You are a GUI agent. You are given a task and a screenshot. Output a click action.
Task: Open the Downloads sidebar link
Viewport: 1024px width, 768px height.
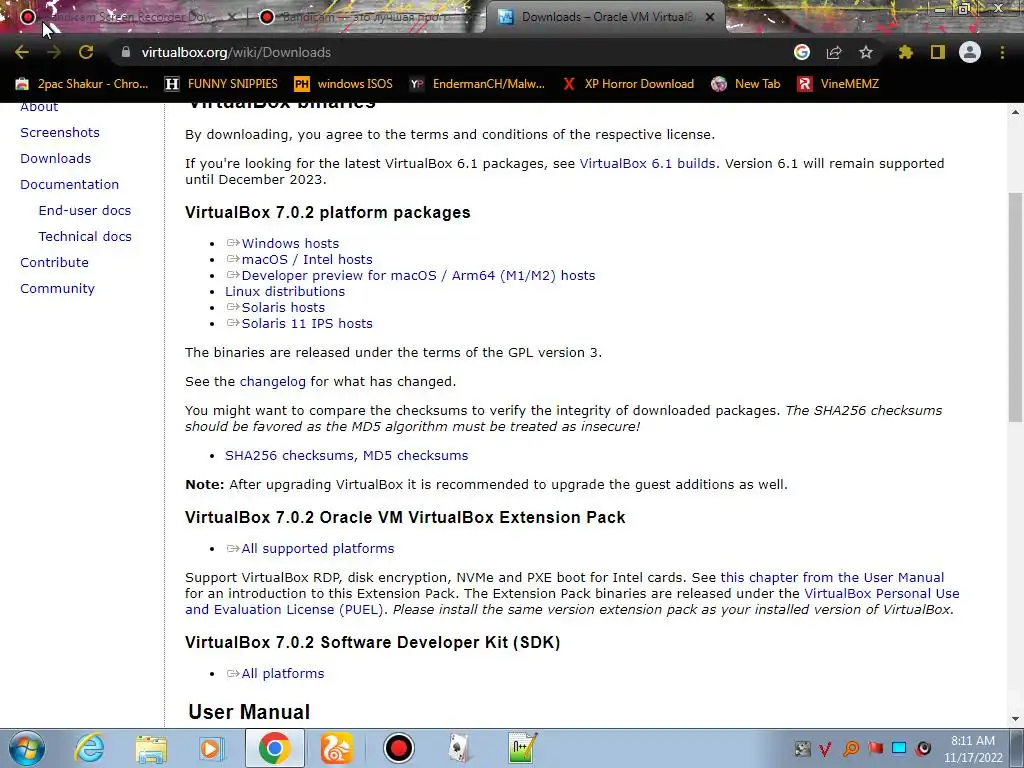(x=56, y=159)
